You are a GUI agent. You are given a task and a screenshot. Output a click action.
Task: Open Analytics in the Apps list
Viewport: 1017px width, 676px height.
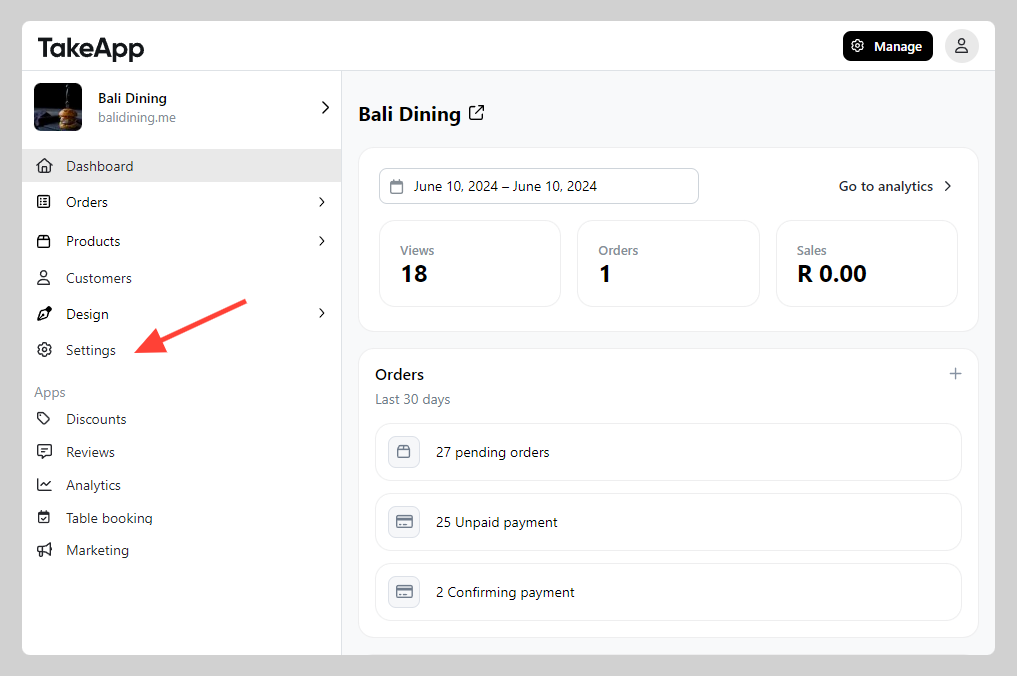pos(93,485)
